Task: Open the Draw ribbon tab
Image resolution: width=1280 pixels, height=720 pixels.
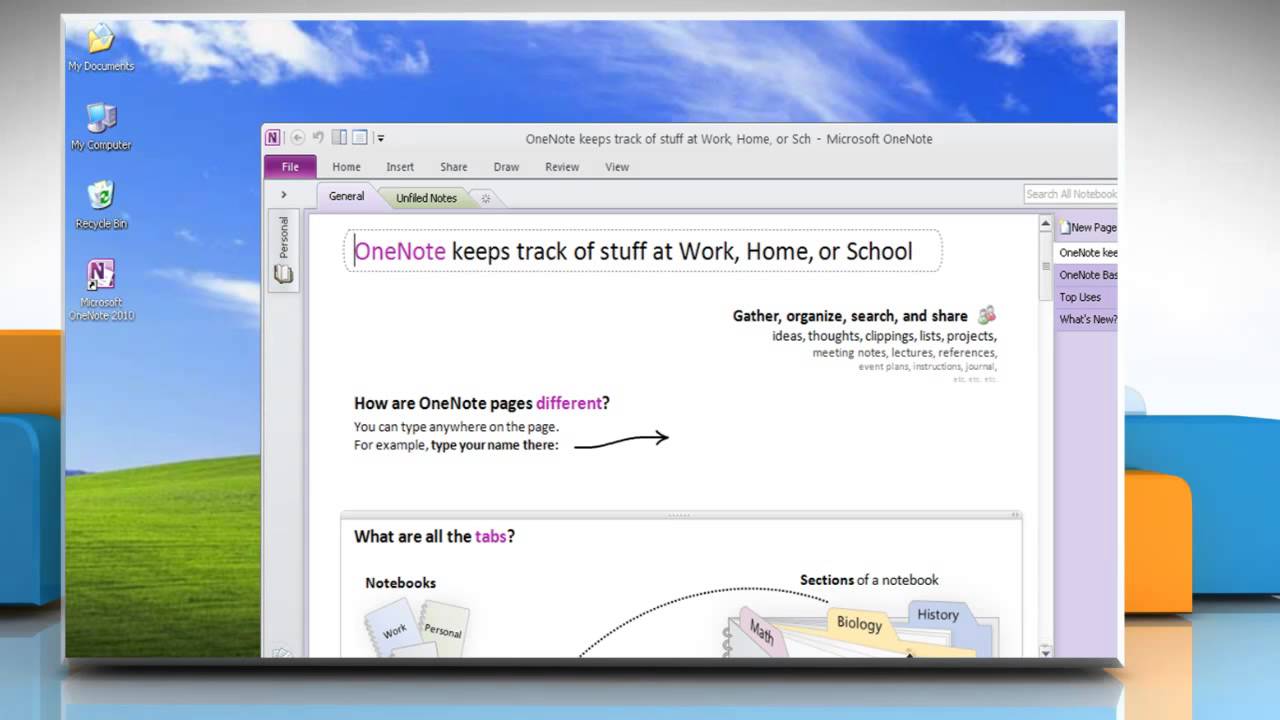Action: [x=506, y=167]
